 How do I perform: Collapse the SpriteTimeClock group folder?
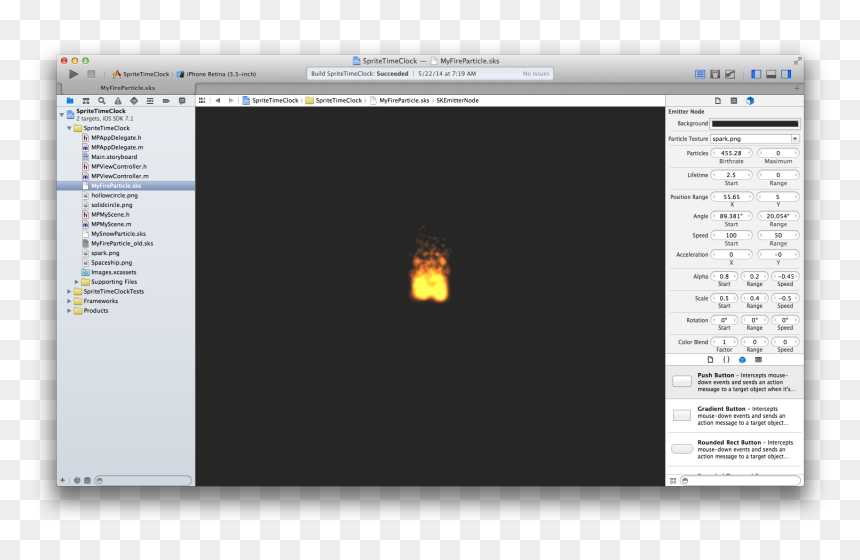tap(69, 128)
